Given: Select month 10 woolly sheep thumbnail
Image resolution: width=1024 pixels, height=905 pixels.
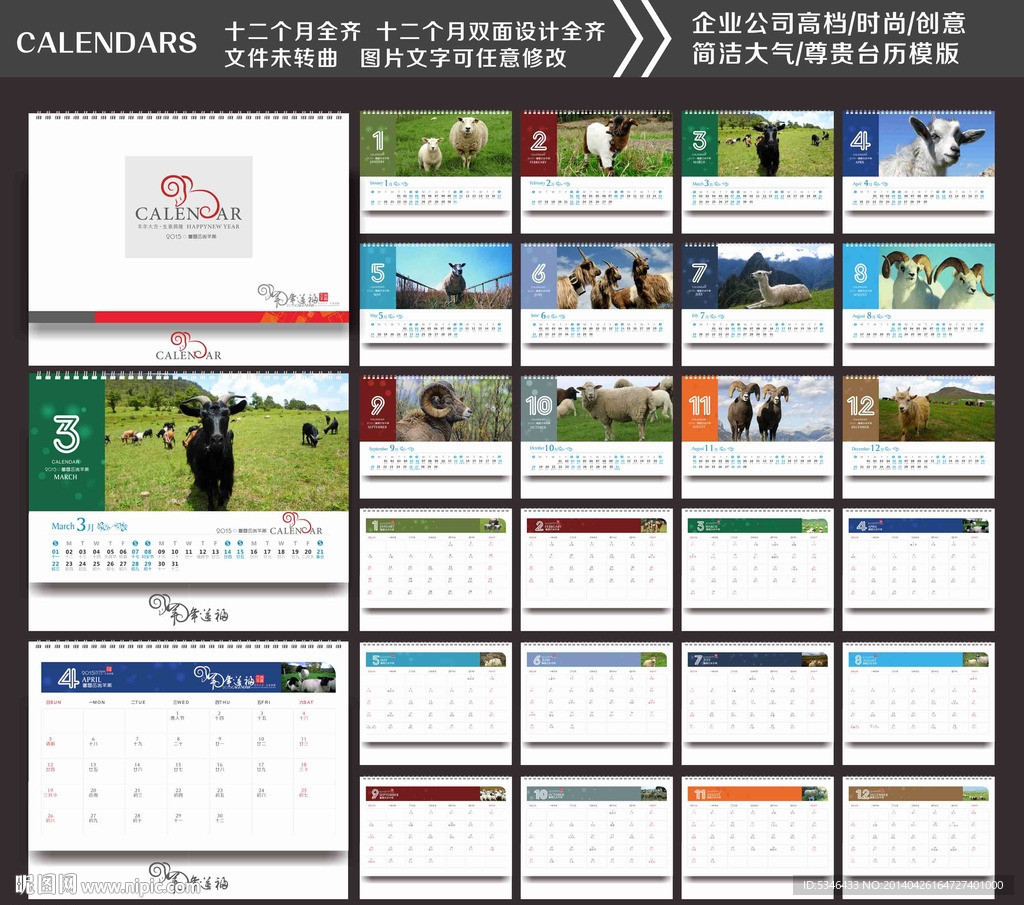Looking at the screenshot, I should click(x=596, y=437).
